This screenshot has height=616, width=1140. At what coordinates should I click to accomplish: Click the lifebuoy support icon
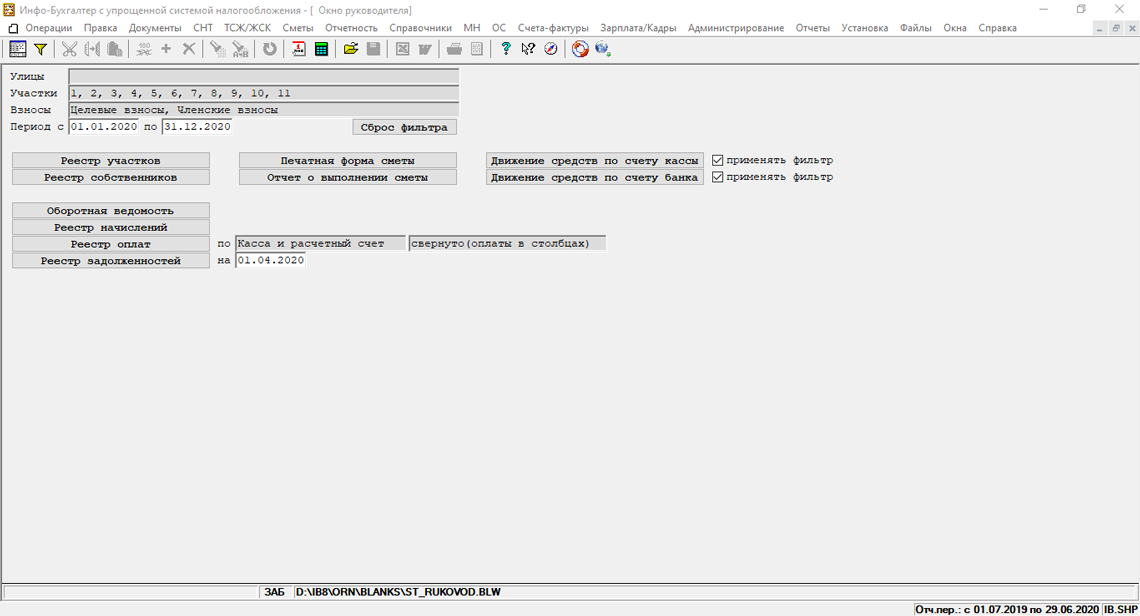click(x=579, y=49)
